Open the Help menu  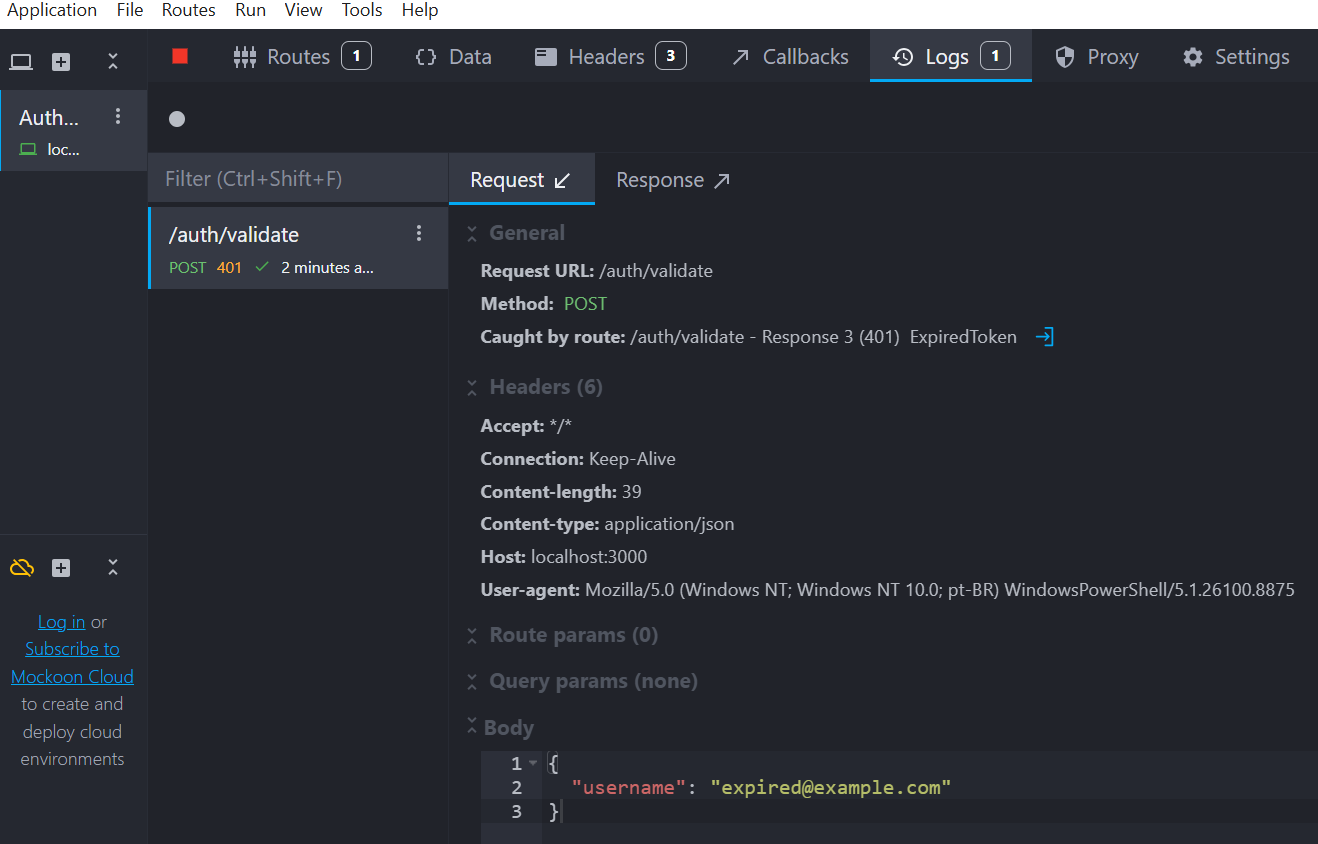coord(420,10)
